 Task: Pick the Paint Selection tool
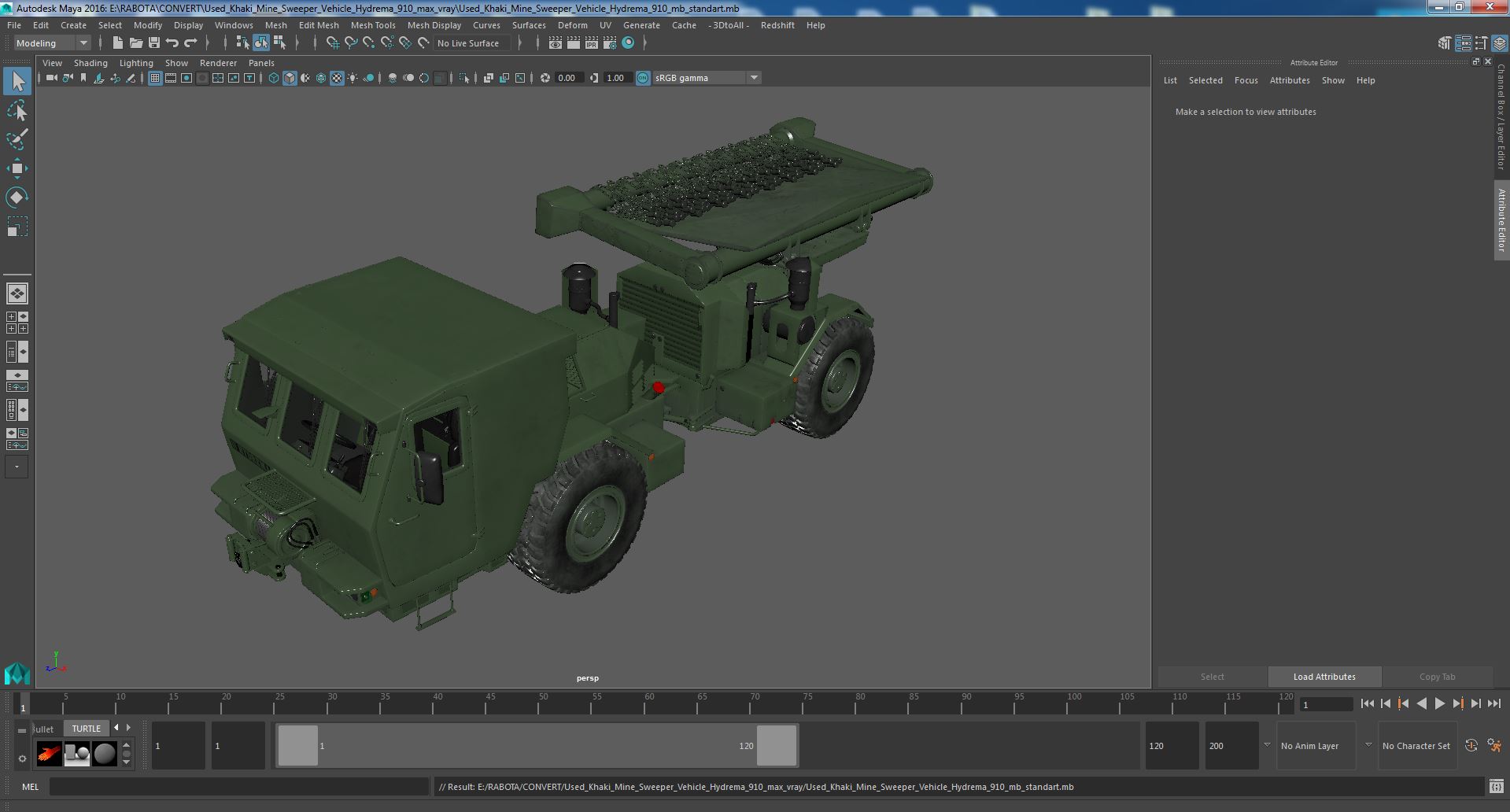coord(17,140)
